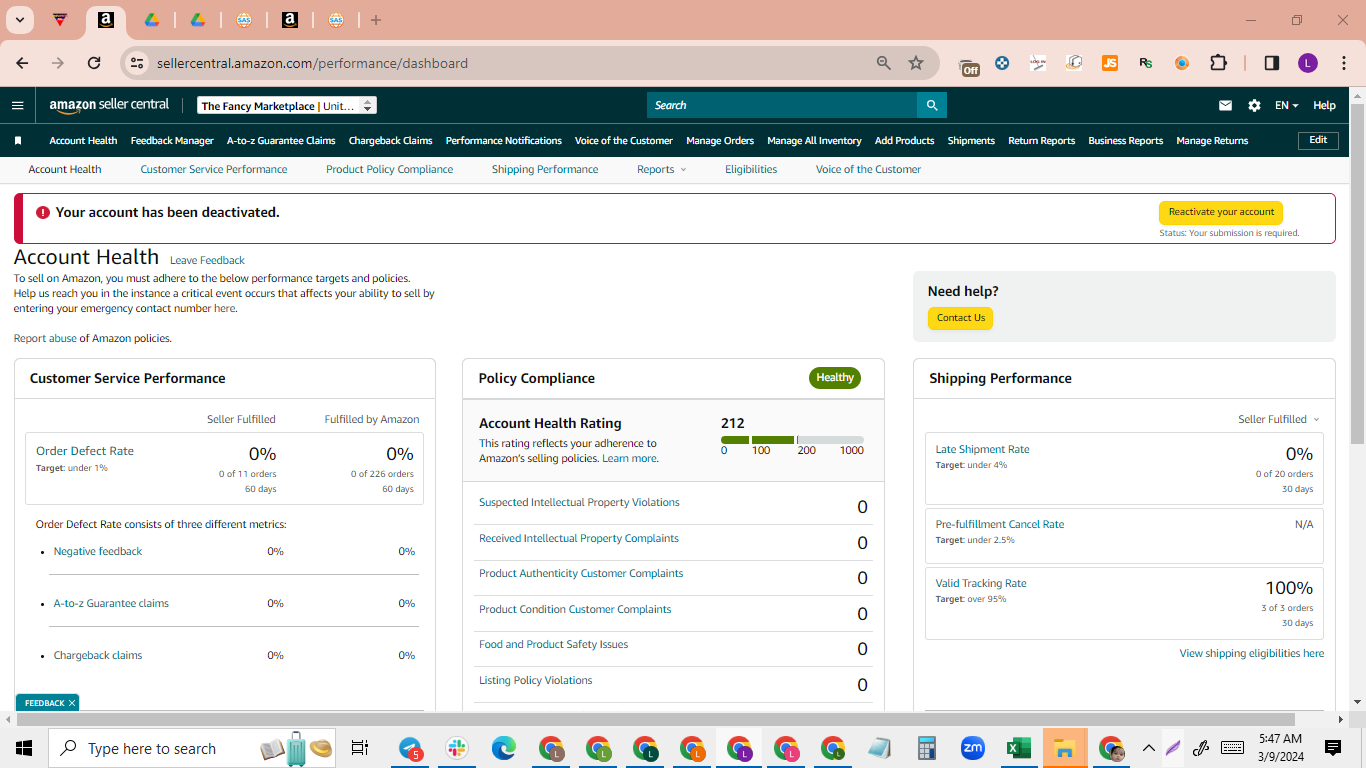
Task: Go to Chargeback Claims menu item
Action: (x=391, y=141)
